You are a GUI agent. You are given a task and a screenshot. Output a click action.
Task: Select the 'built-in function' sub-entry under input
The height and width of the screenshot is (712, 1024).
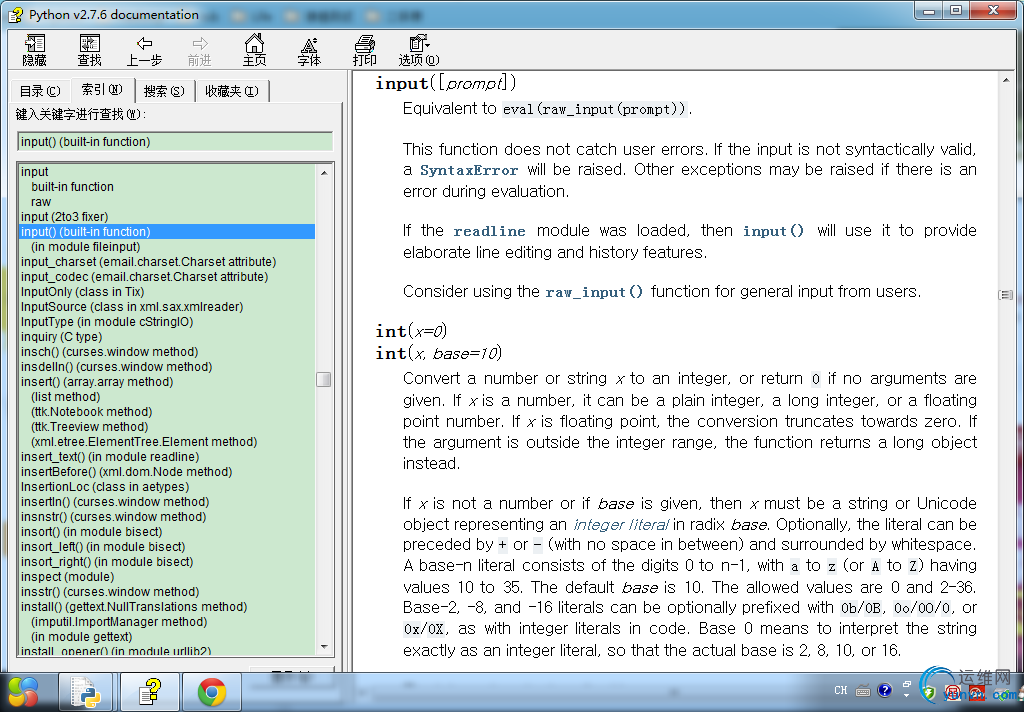click(72, 187)
